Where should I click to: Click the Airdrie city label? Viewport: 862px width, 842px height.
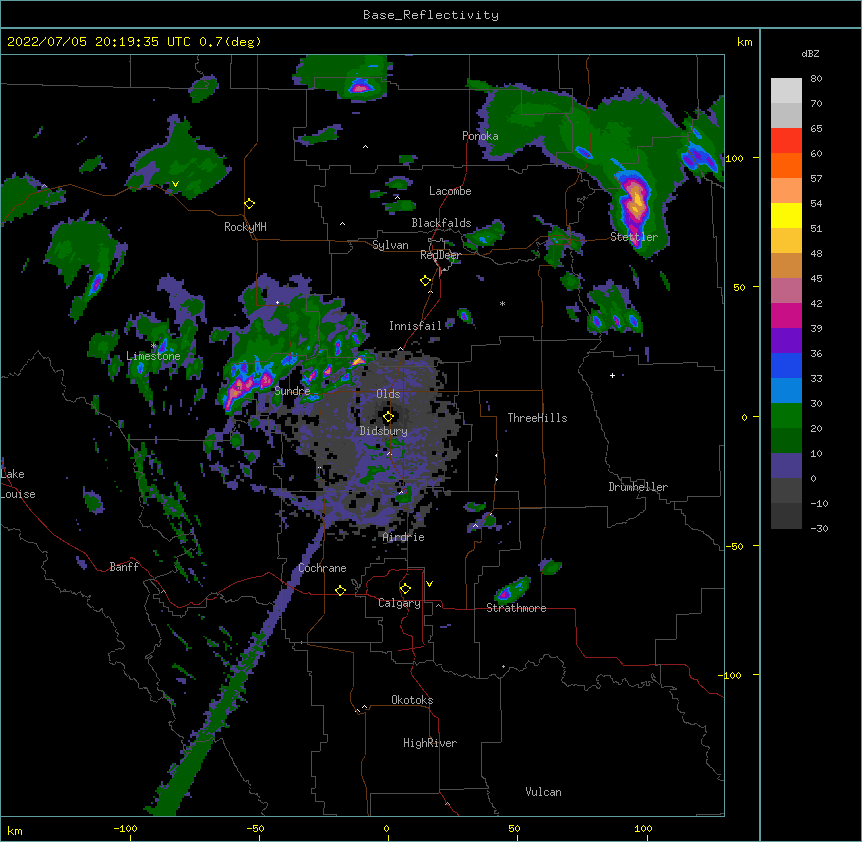pos(404,537)
